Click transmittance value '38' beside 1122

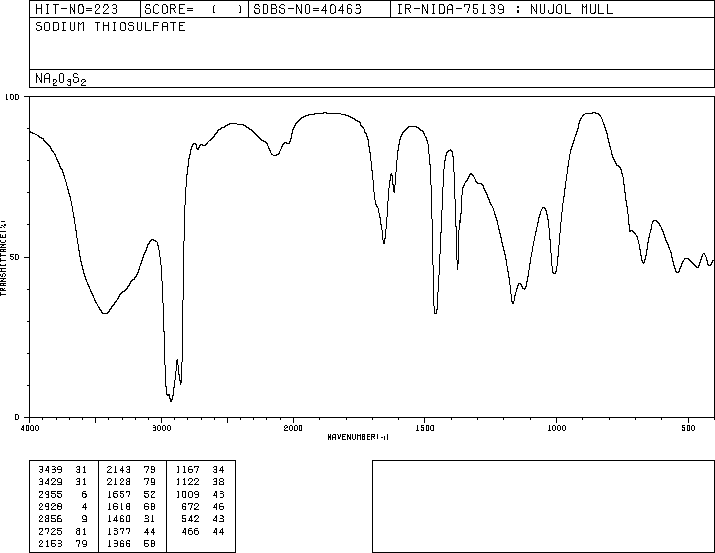[218, 482]
